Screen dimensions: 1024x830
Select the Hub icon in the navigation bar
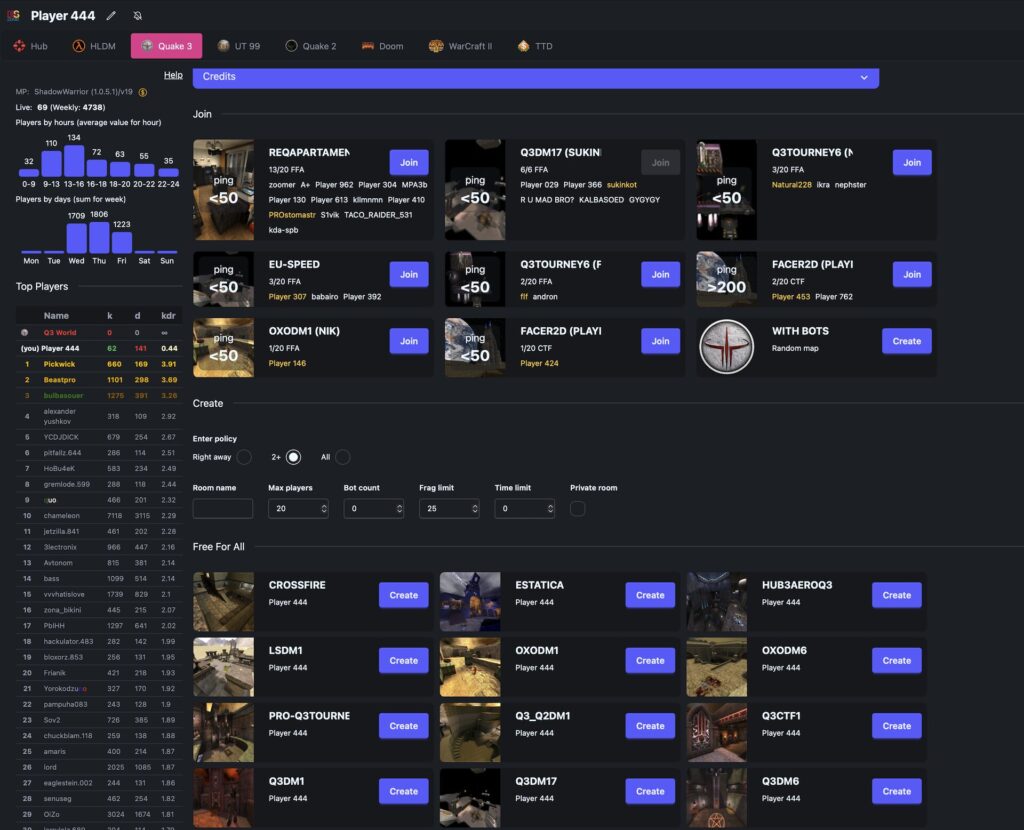[20, 46]
